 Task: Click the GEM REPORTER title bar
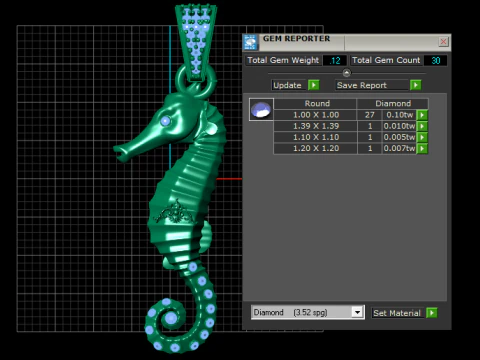click(x=347, y=42)
